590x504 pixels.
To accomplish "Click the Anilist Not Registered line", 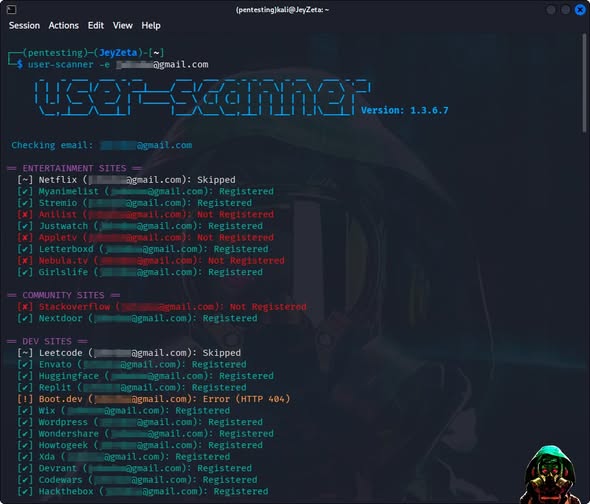I will pyautogui.click(x=146, y=215).
